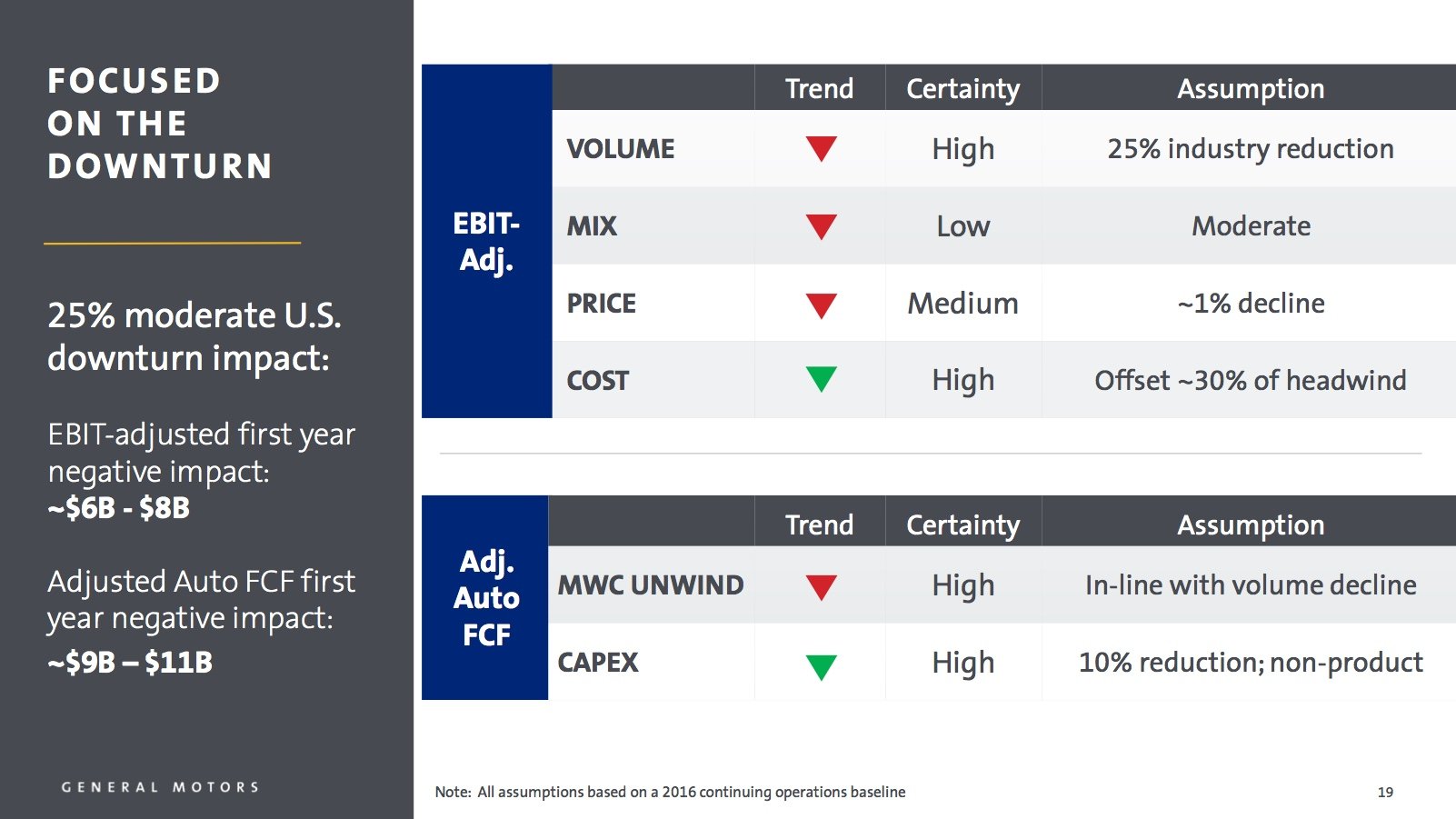This screenshot has height=819, width=1456.
Task: Select the '~$6B - $8B' impact figure
Action: click(119, 507)
